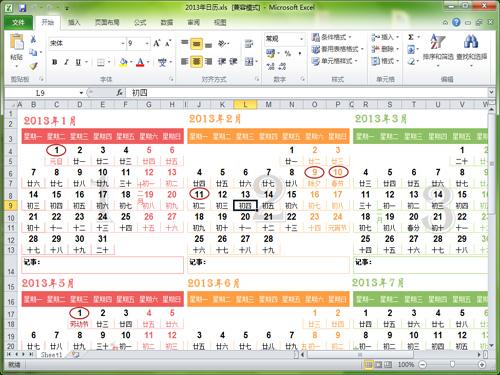
Task: Increase decimal places
Action: (271, 66)
